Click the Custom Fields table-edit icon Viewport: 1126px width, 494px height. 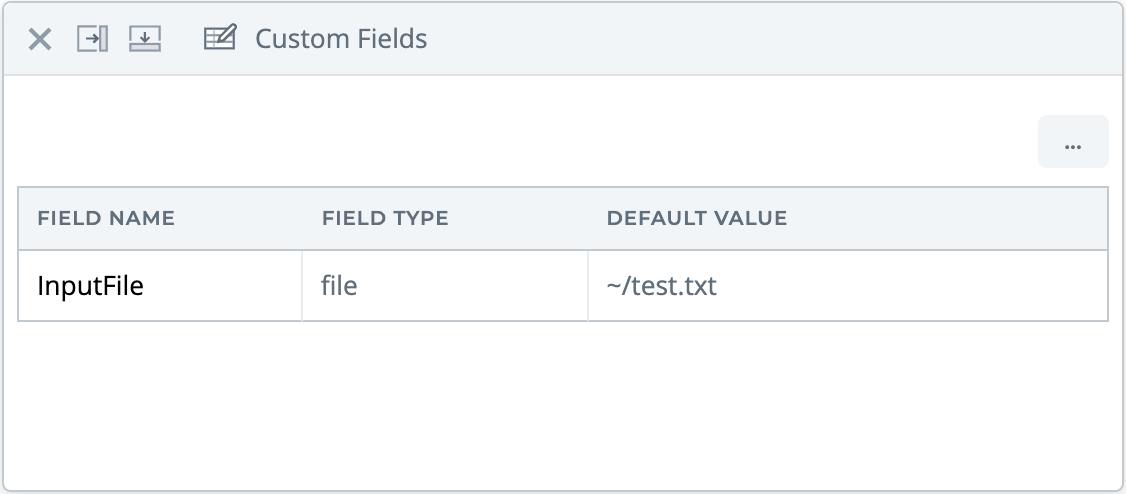[219, 39]
